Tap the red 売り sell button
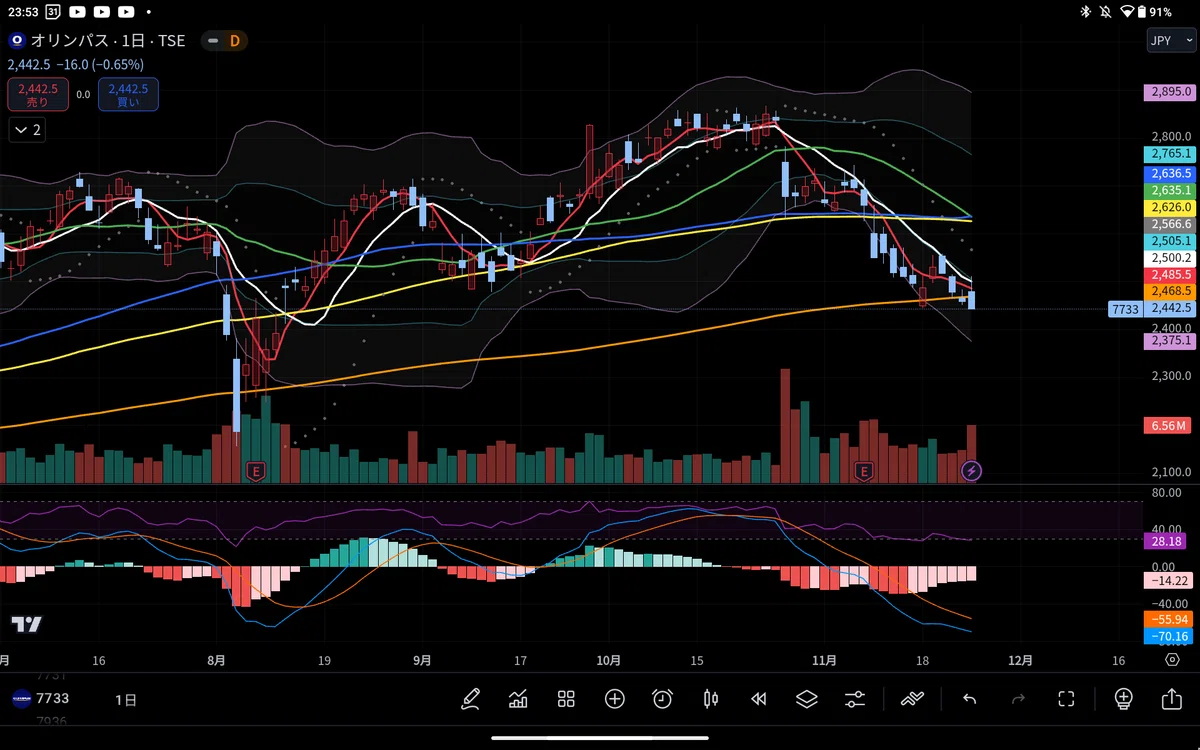Viewport: 1200px width, 750px height. (37, 95)
